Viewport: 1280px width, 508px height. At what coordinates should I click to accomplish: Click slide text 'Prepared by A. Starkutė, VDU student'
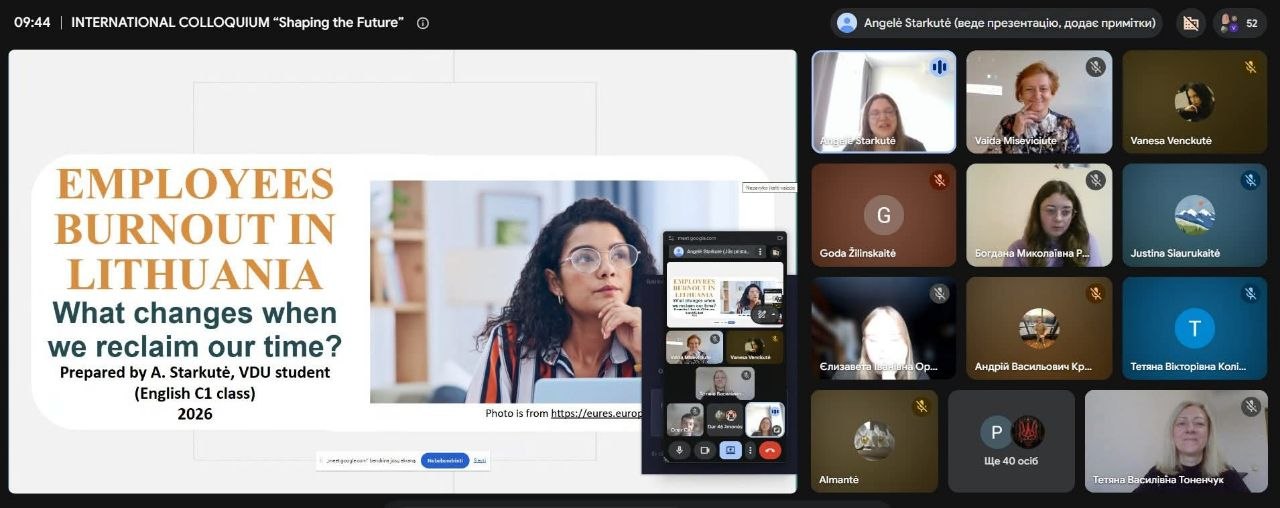click(195, 372)
